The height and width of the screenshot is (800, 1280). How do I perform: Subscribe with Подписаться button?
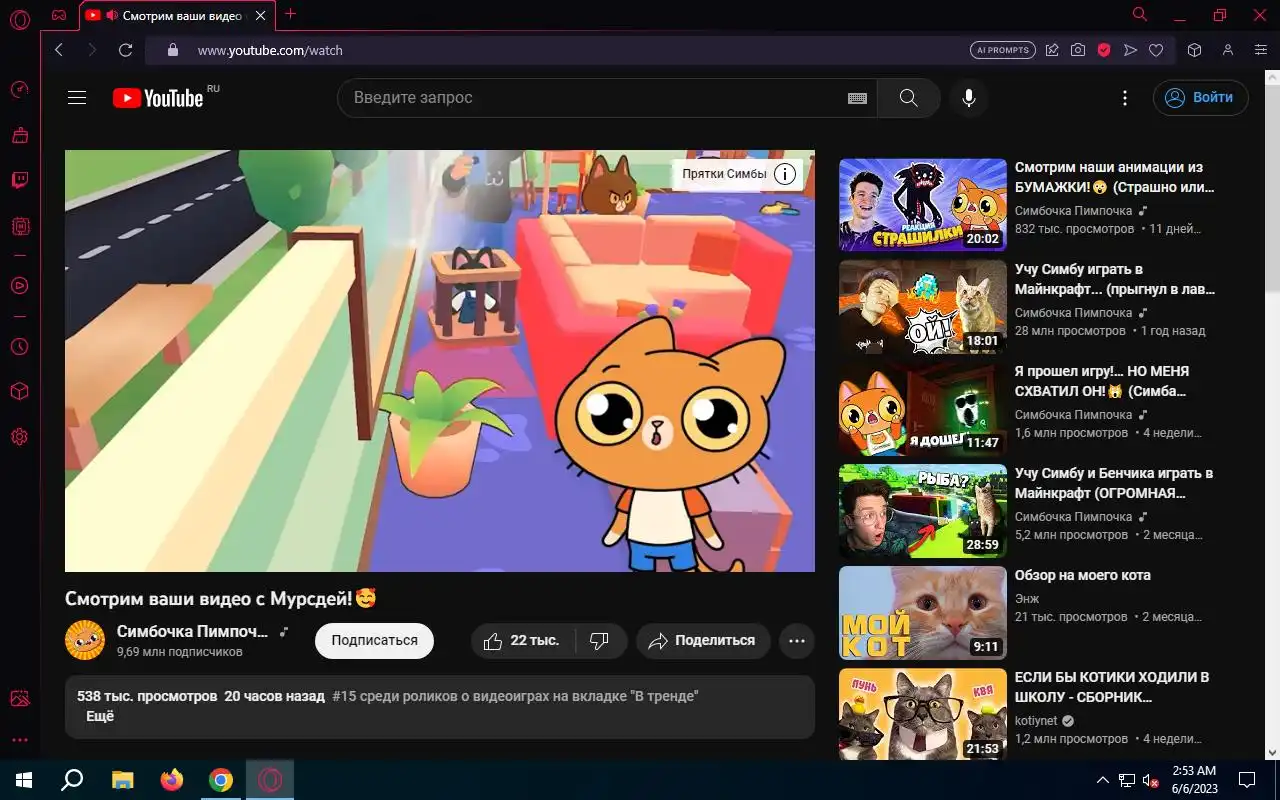click(374, 641)
